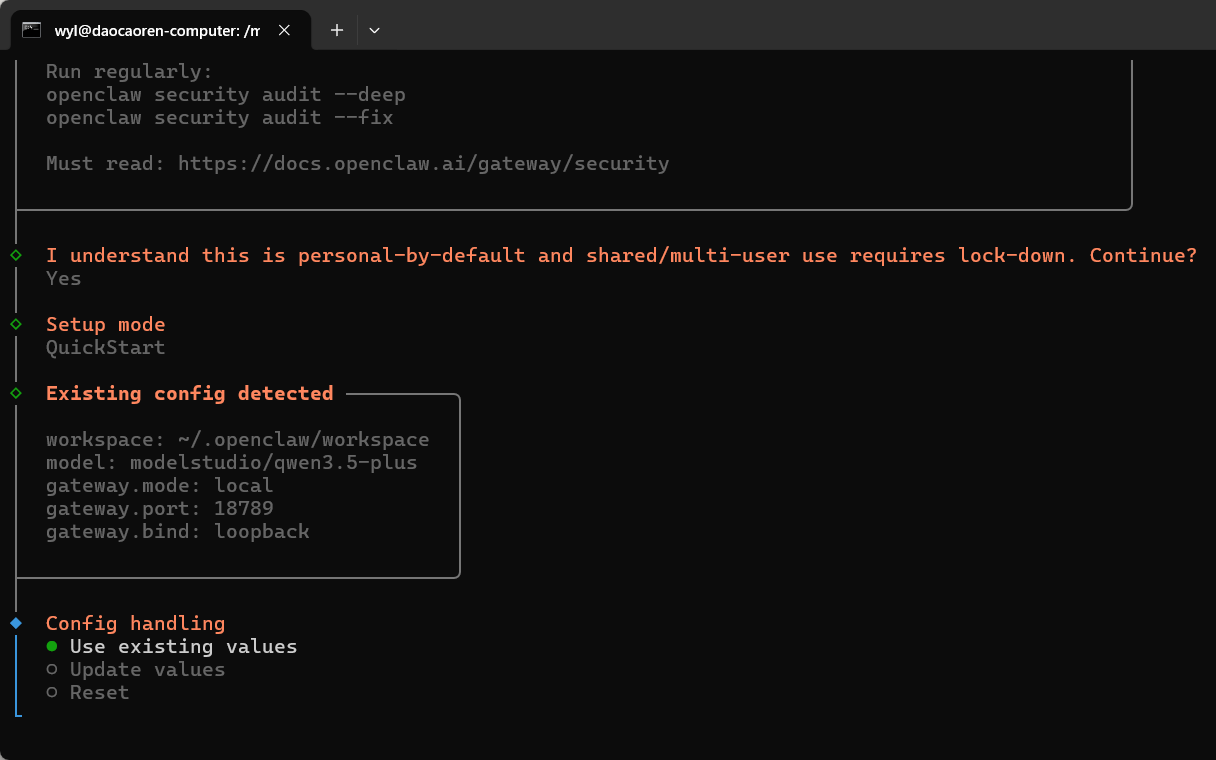Click the 'openclaw security audit --fix' command text

pyautogui.click(x=220, y=118)
